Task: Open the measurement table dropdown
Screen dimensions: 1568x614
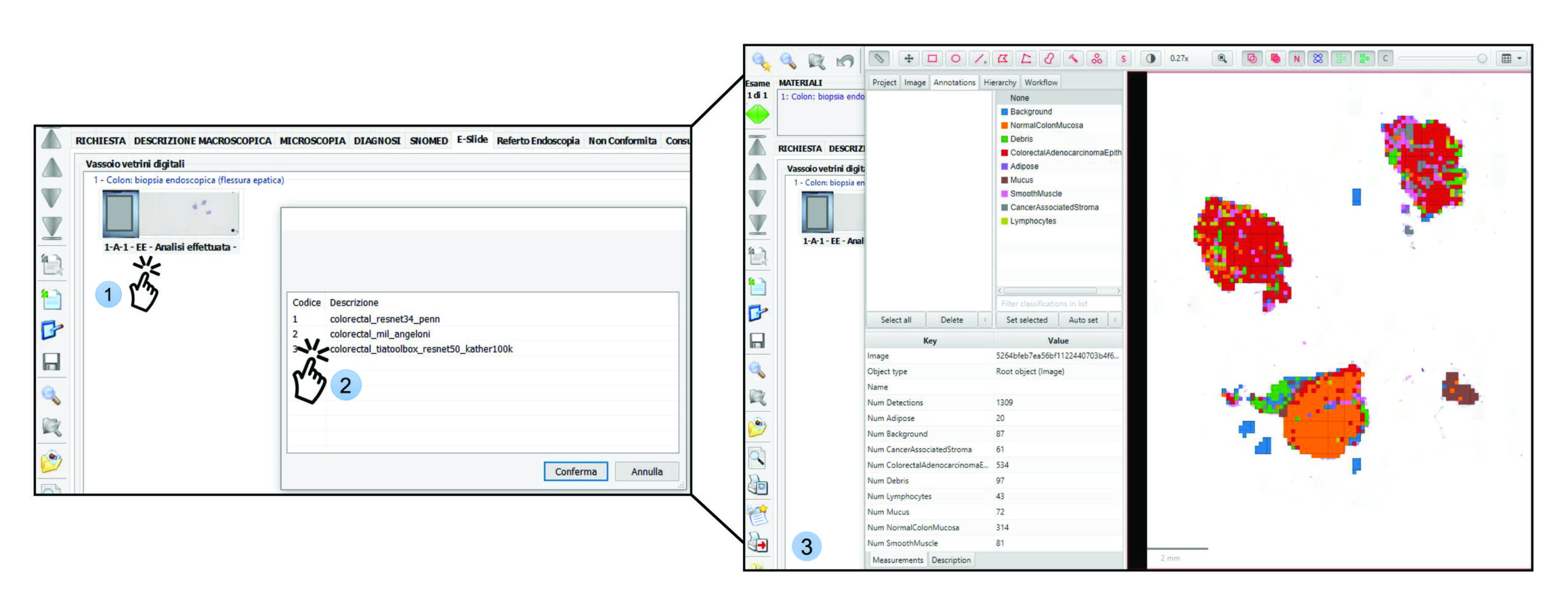Action: point(1511,59)
